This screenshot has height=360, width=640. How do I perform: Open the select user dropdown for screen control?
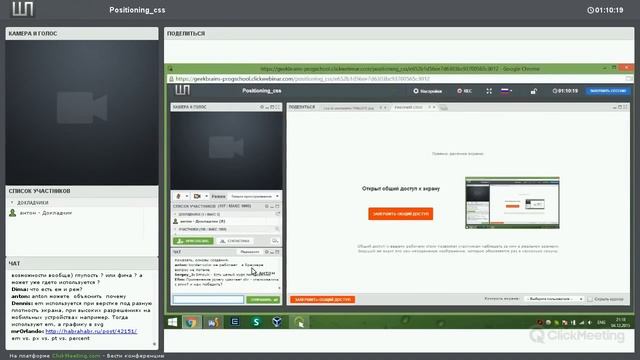554,299
